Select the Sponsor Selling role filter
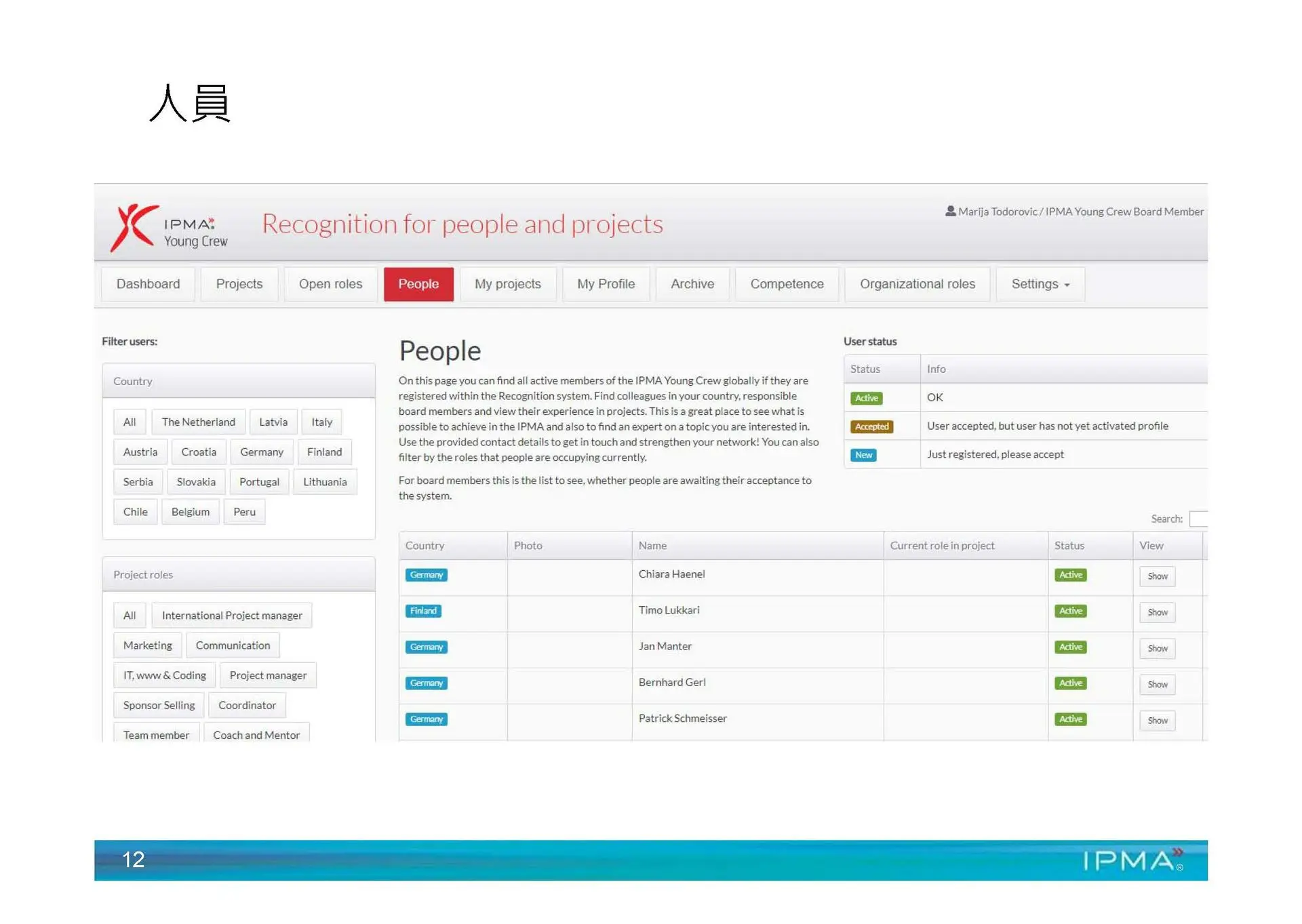1302x924 pixels. (159, 706)
